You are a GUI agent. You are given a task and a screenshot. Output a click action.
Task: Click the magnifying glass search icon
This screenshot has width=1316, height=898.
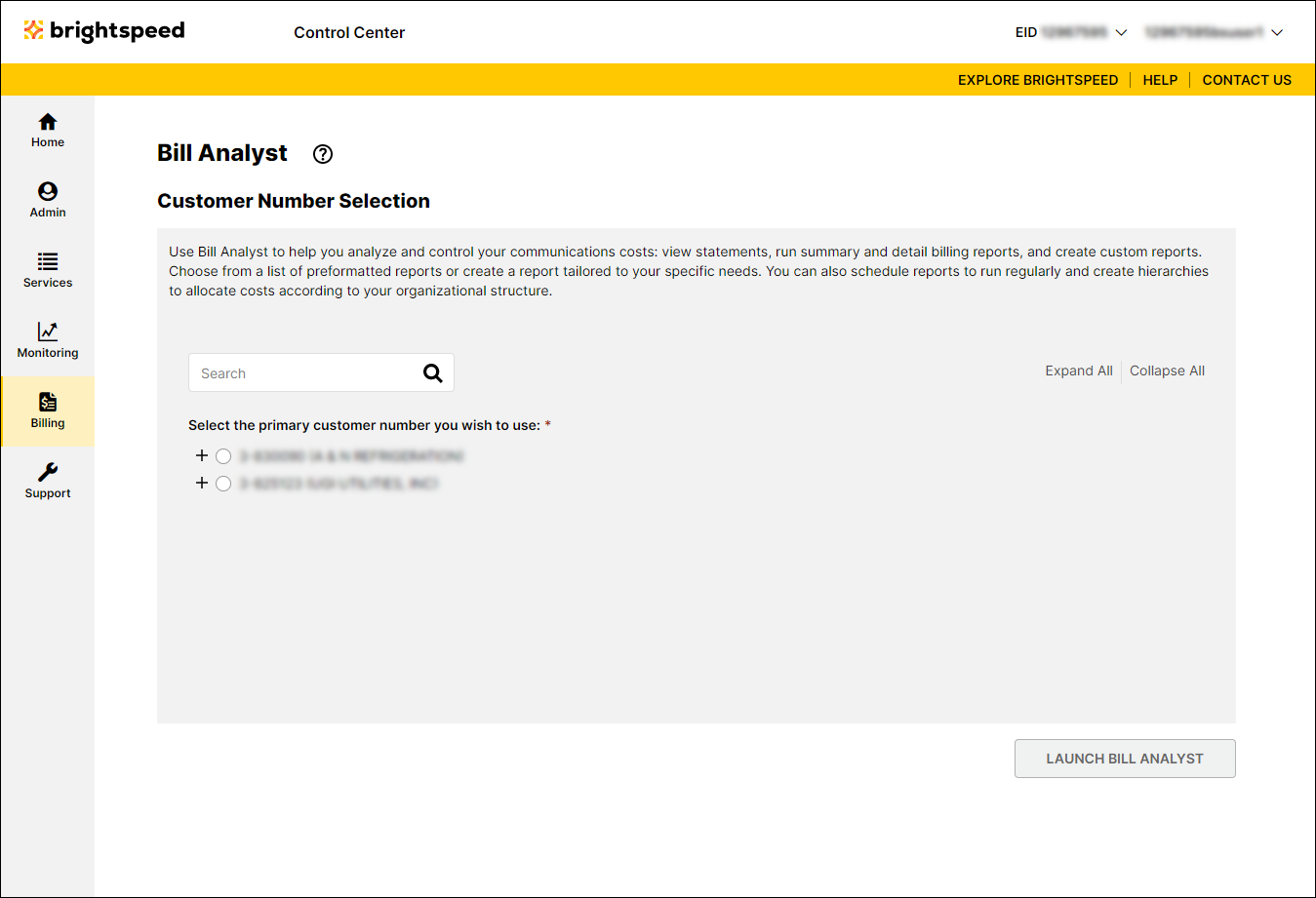[x=433, y=372]
